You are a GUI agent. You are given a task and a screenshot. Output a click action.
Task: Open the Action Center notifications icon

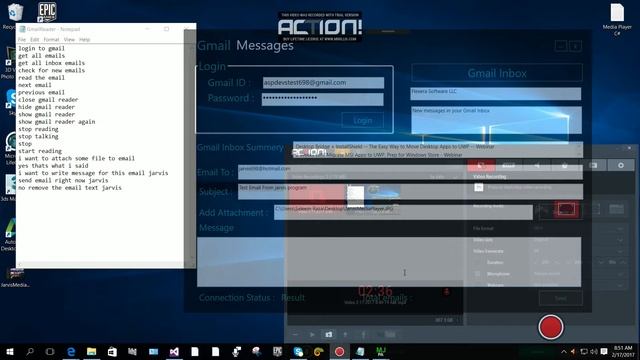click(x=604, y=352)
